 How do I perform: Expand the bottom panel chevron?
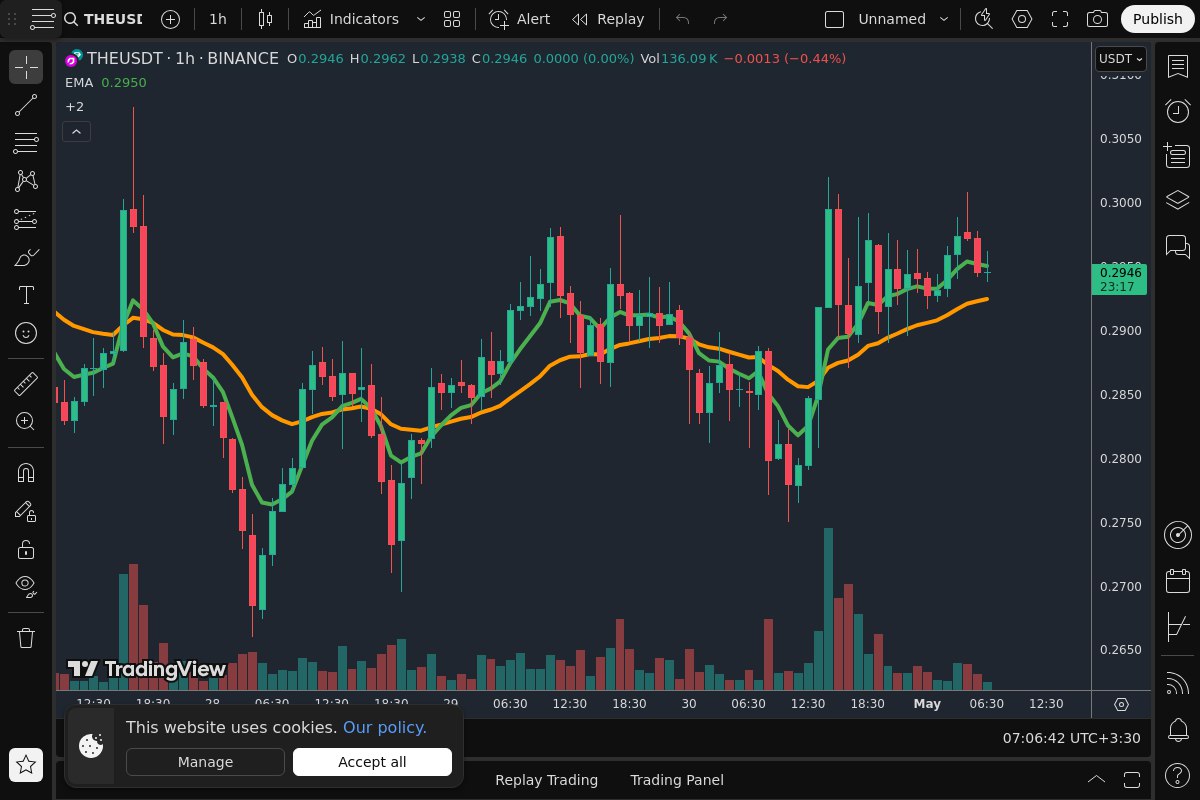pyautogui.click(x=1096, y=780)
